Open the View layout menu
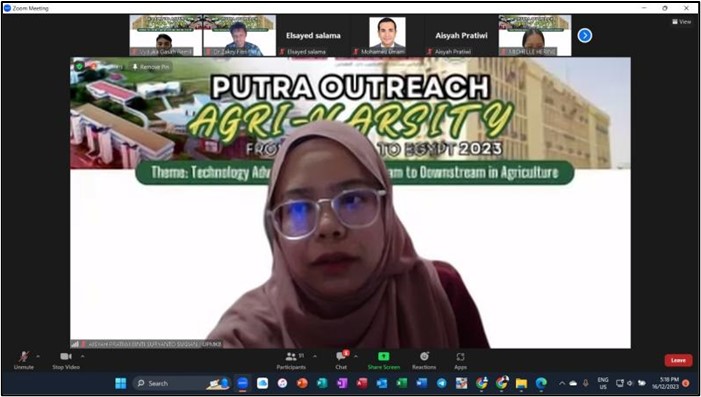Screen dimensions: 701x397 [x=682, y=21]
